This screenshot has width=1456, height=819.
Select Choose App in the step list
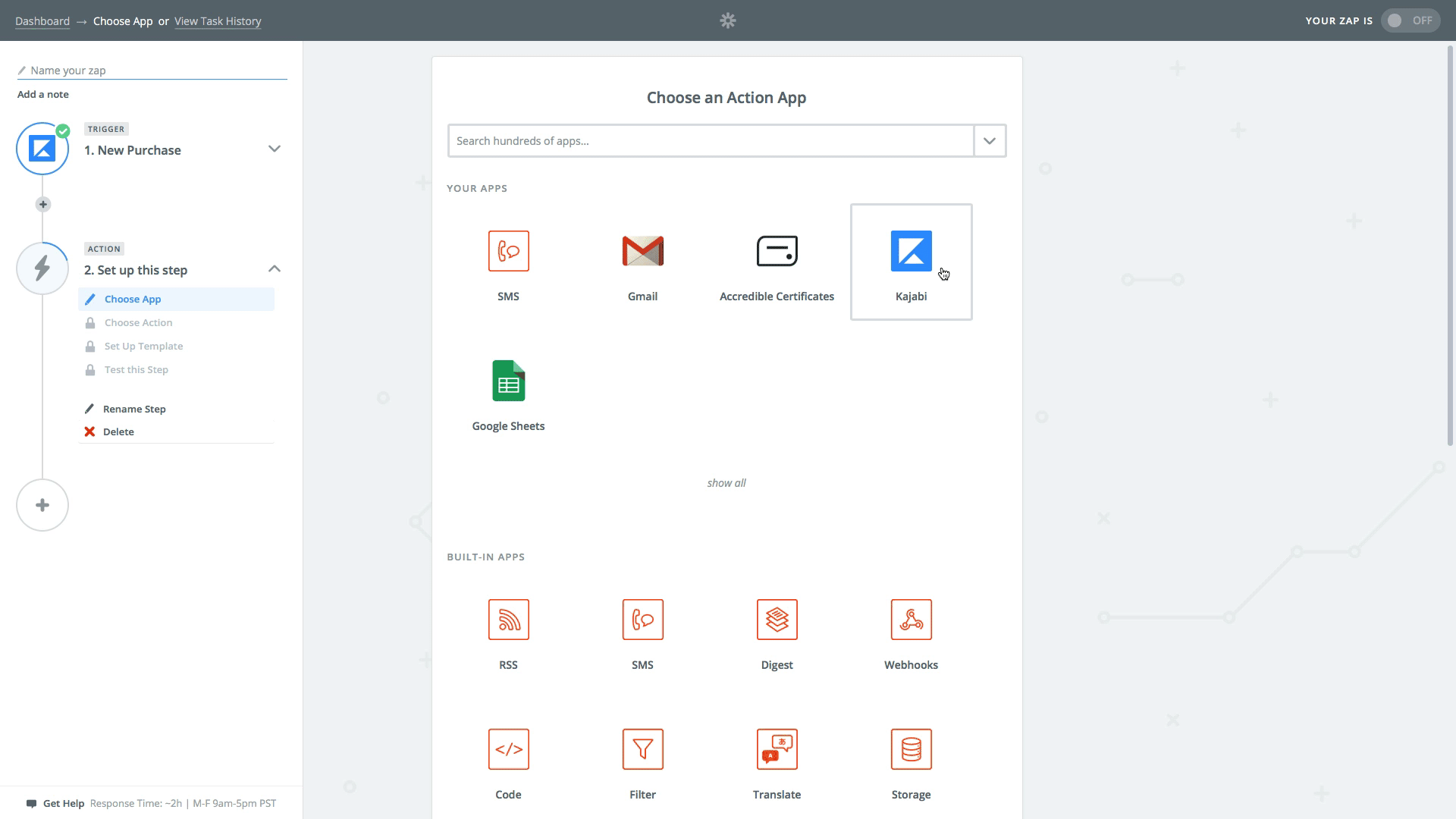pyautogui.click(x=133, y=300)
